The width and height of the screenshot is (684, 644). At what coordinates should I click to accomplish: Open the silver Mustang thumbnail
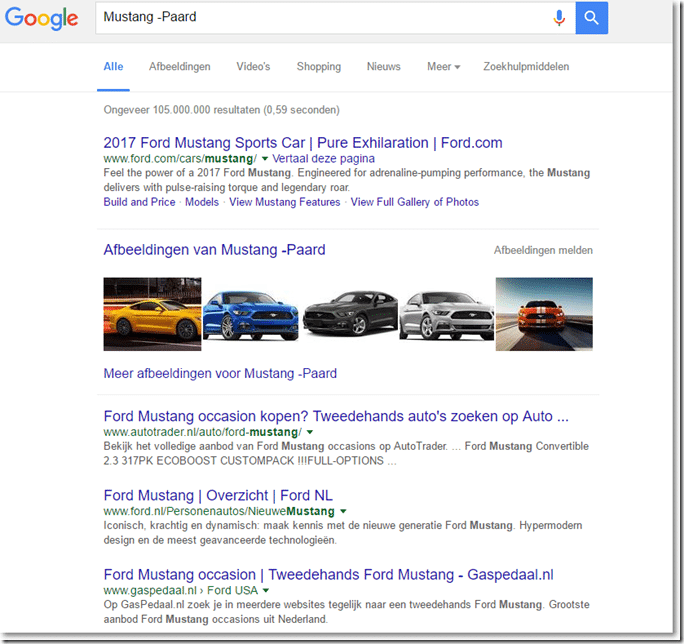(447, 316)
